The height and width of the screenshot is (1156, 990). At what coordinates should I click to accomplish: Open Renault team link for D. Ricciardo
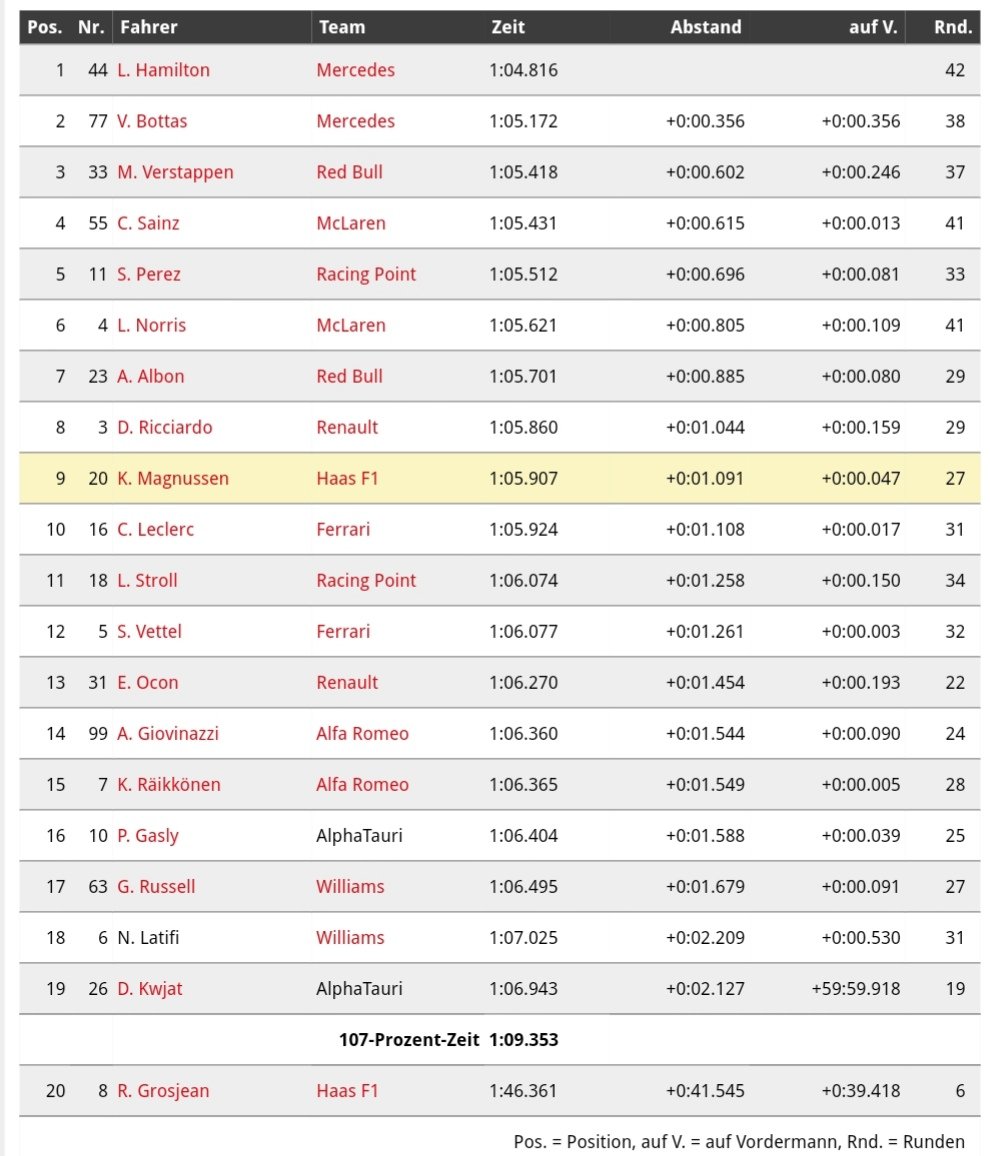[x=346, y=428]
